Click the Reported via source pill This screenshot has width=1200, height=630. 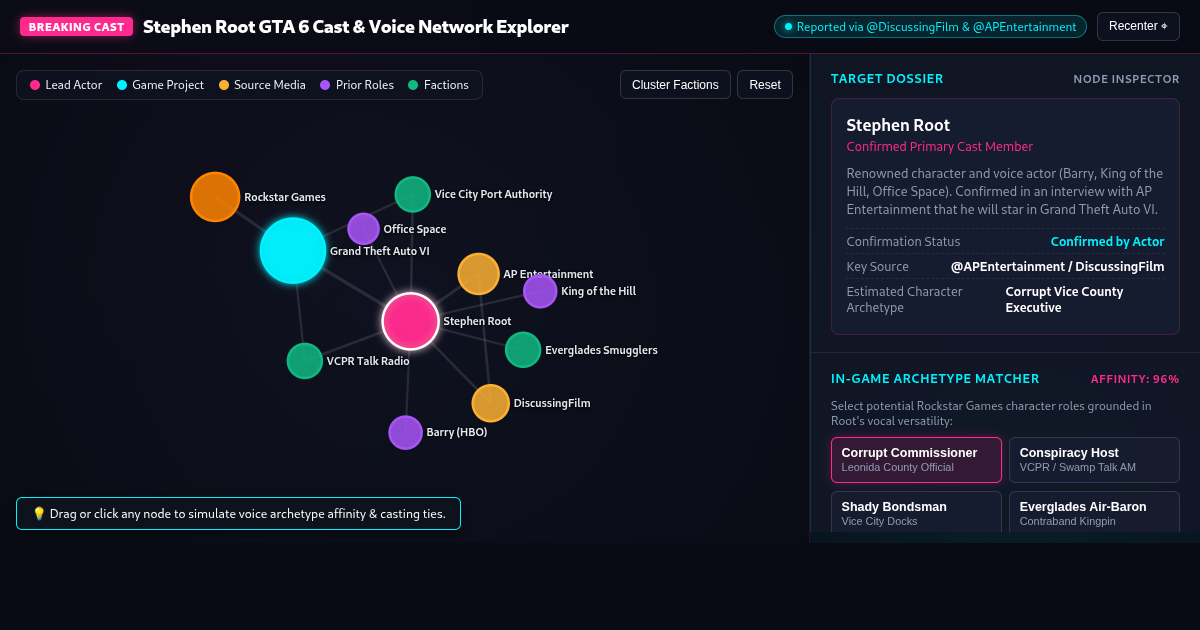coord(930,27)
